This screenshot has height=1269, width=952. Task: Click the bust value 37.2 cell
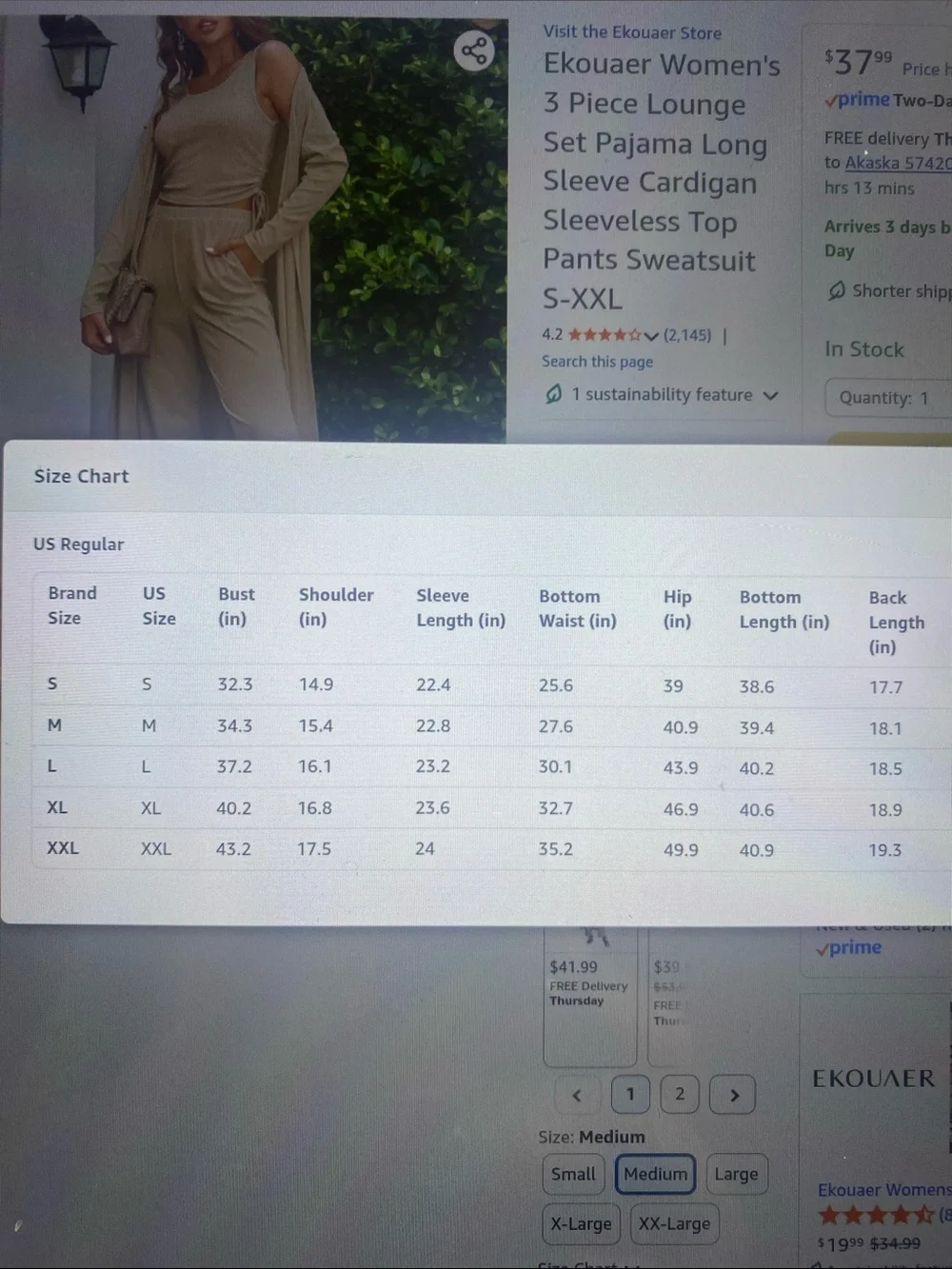pyautogui.click(x=234, y=766)
